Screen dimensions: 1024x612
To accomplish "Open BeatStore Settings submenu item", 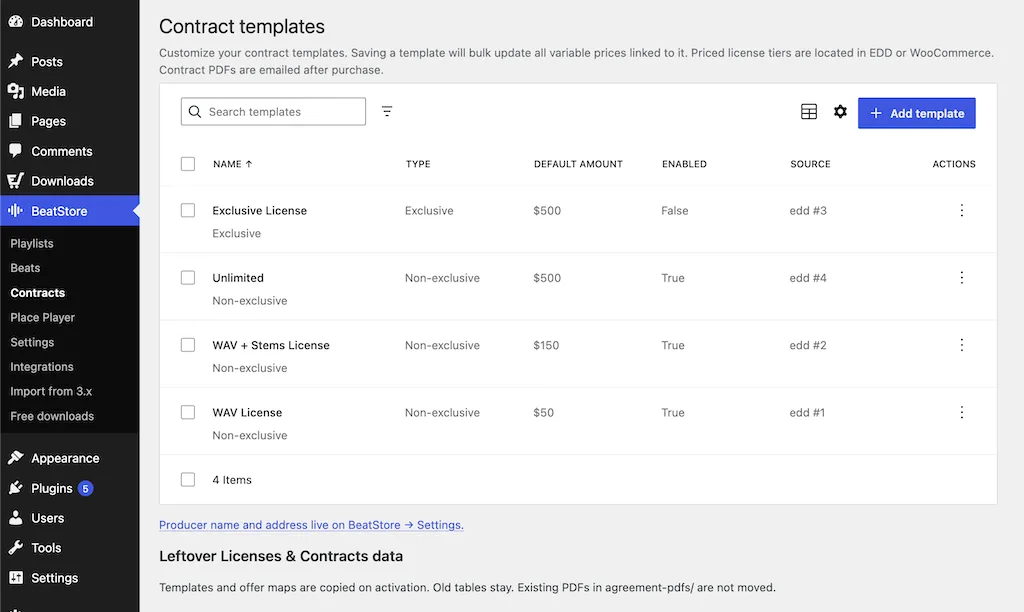I will 32,342.
